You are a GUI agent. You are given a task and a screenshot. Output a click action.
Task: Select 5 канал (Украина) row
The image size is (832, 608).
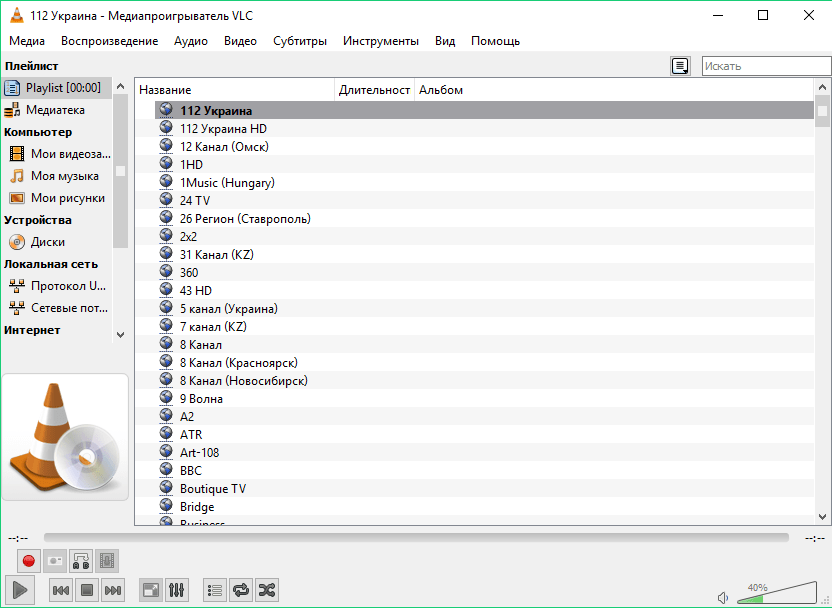(x=474, y=309)
